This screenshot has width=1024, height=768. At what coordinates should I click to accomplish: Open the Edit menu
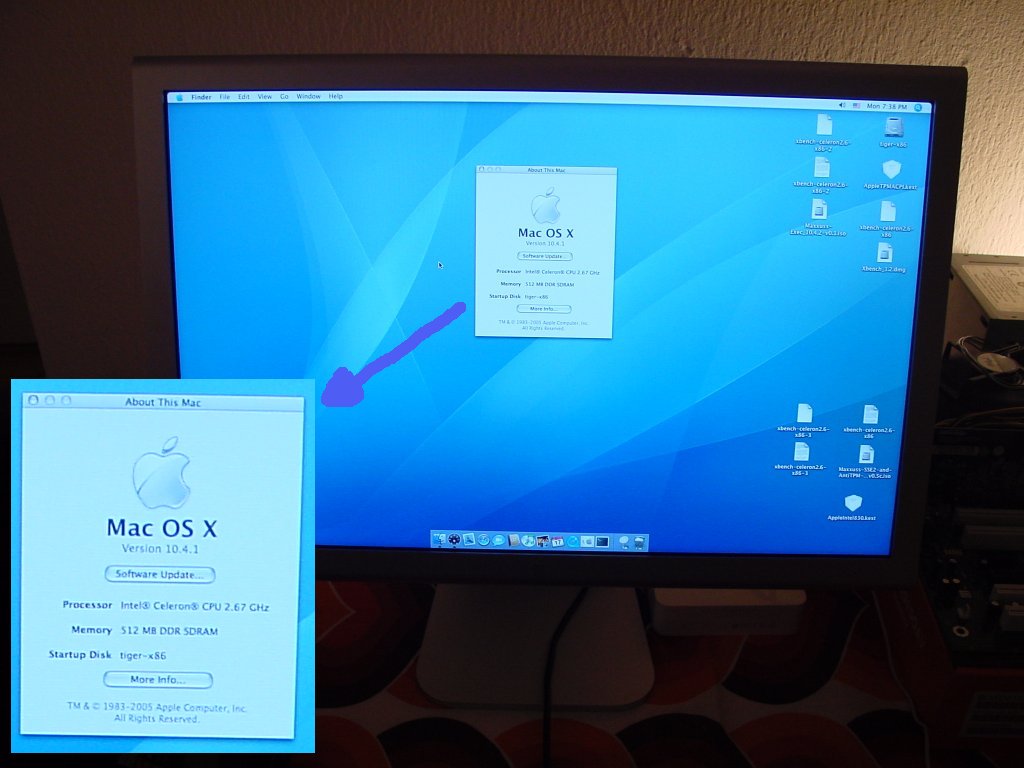pyautogui.click(x=244, y=97)
